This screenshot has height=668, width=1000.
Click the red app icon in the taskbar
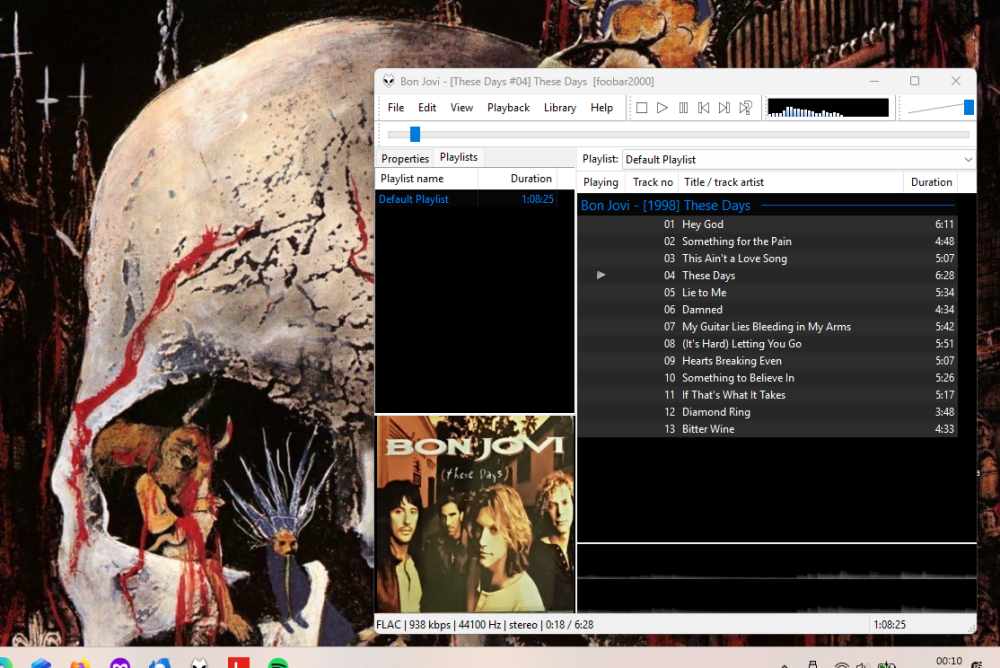point(239,664)
